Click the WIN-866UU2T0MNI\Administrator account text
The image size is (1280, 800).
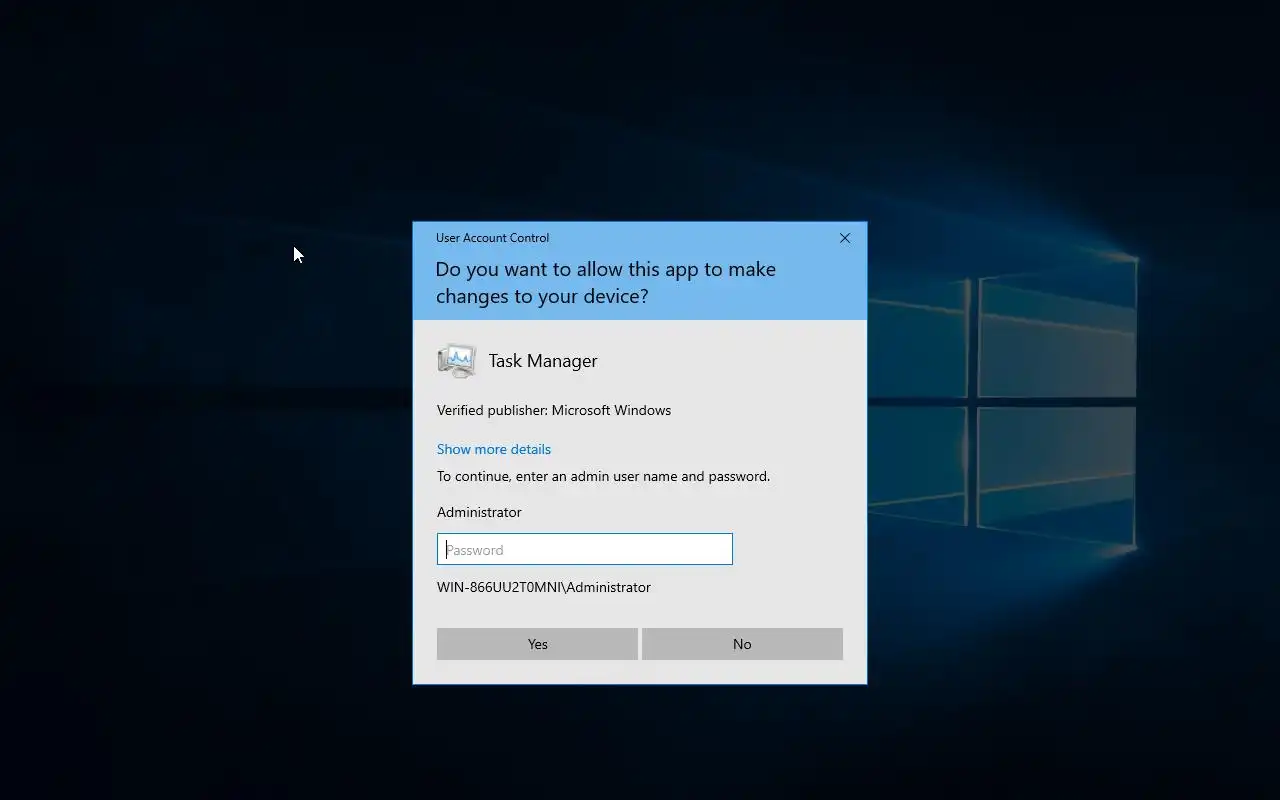point(544,587)
